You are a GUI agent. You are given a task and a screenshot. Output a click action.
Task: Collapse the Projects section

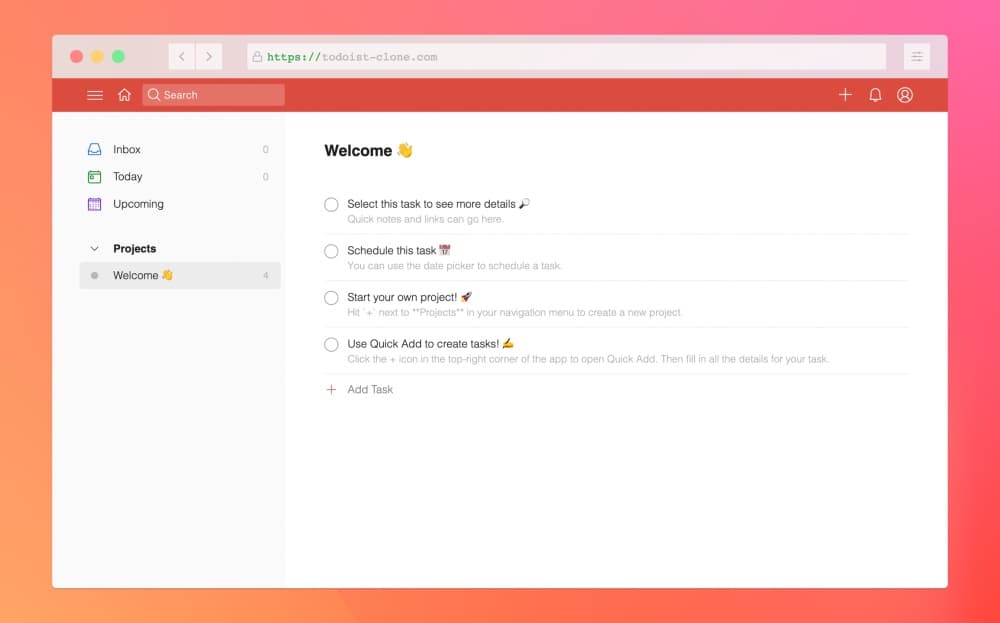pos(93,248)
